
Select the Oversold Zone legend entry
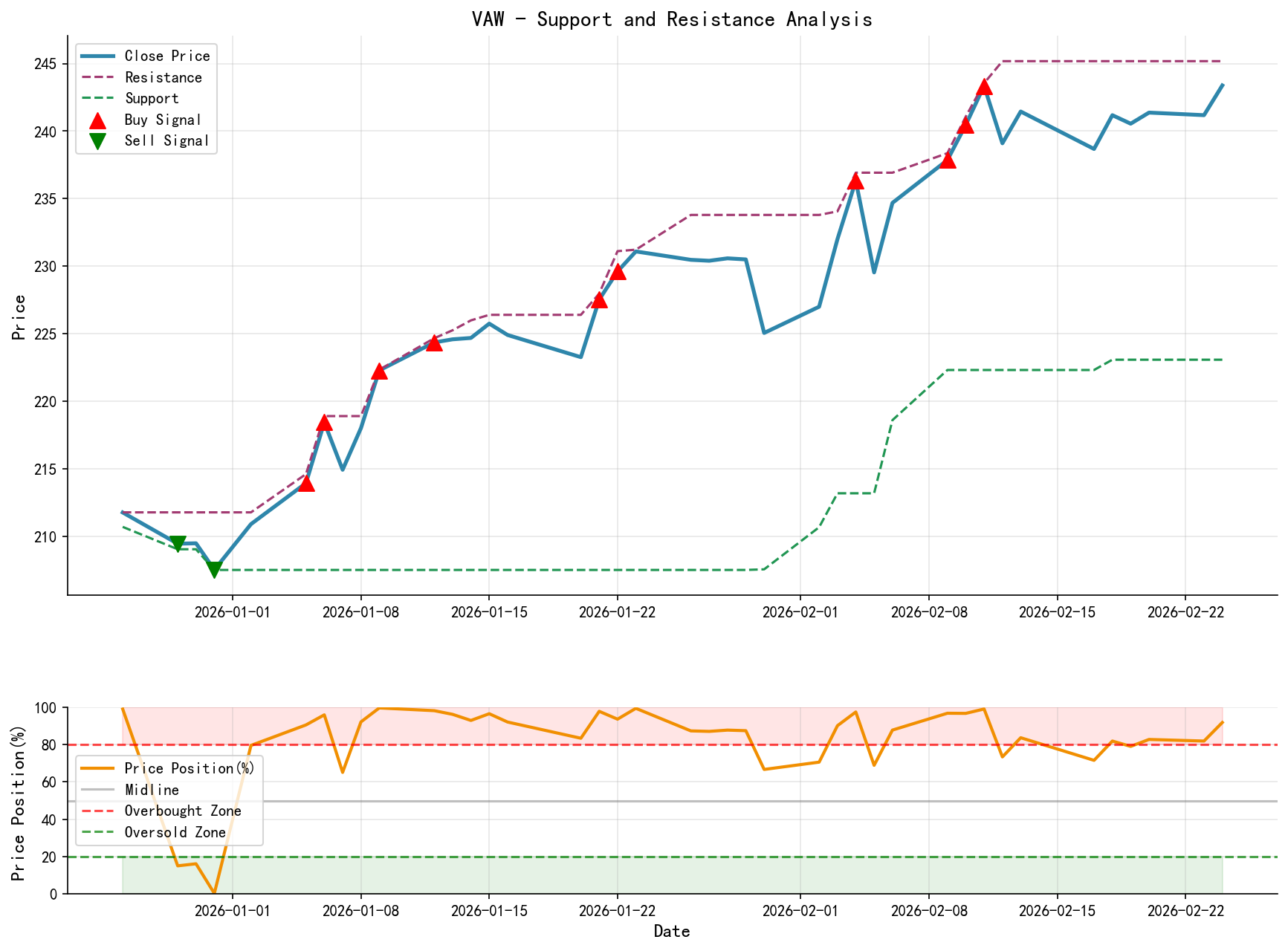(177, 833)
